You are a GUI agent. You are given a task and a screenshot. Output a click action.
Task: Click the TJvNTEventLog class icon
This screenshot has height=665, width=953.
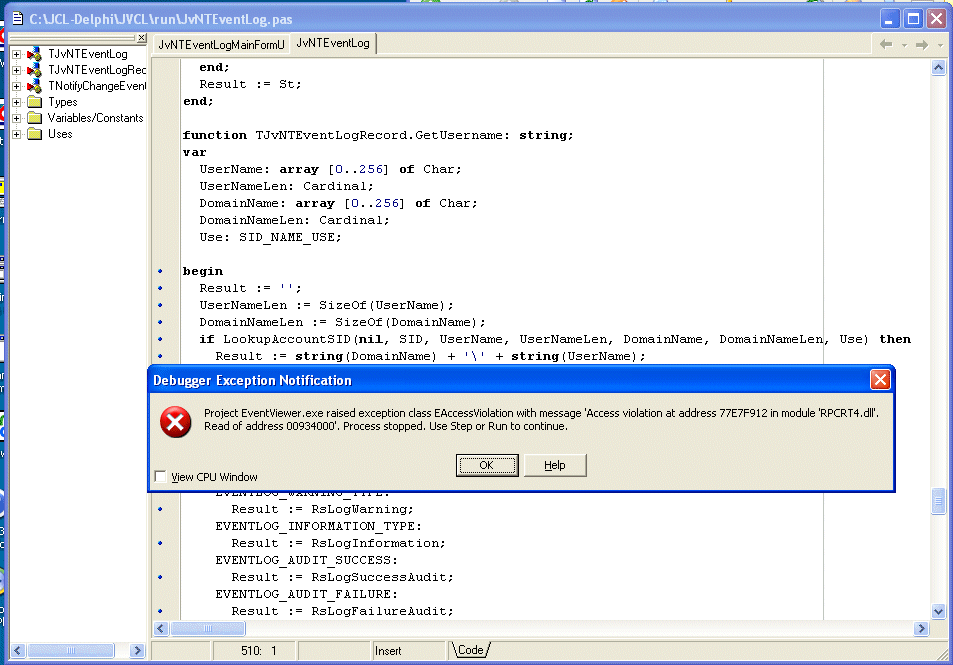(34, 54)
